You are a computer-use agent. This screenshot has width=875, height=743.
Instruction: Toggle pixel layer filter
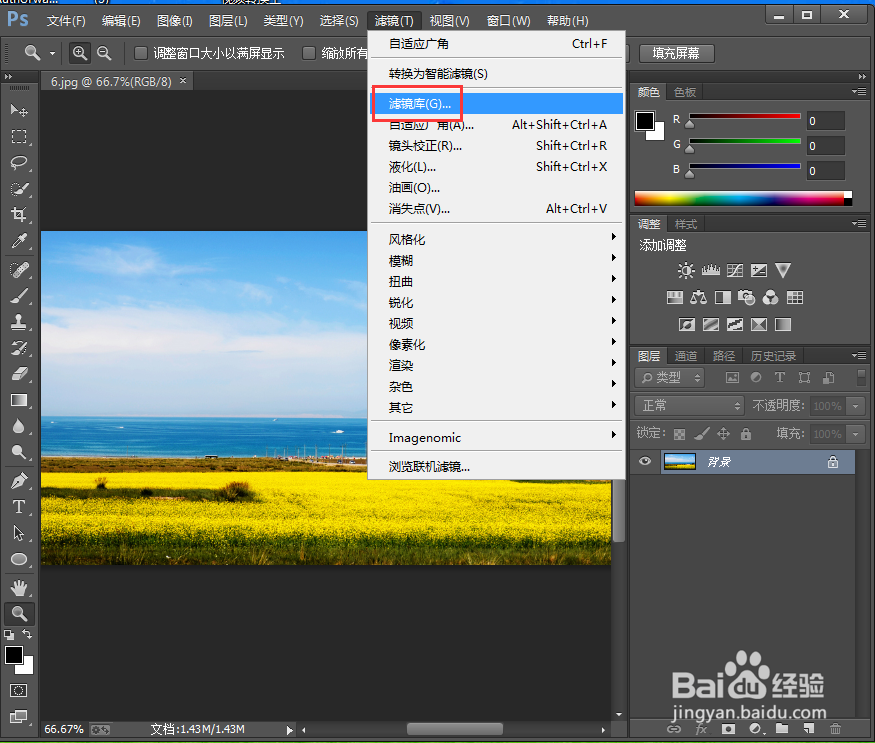coord(732,378)
